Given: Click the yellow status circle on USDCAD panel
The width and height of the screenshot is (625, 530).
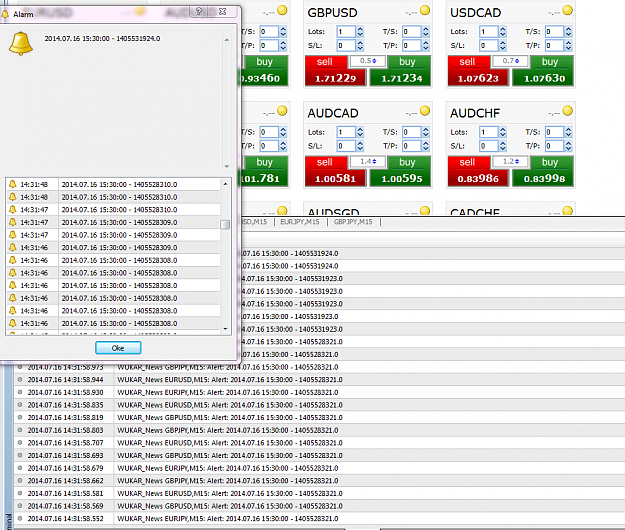Looking at the screenshot, I should [568, 10].
